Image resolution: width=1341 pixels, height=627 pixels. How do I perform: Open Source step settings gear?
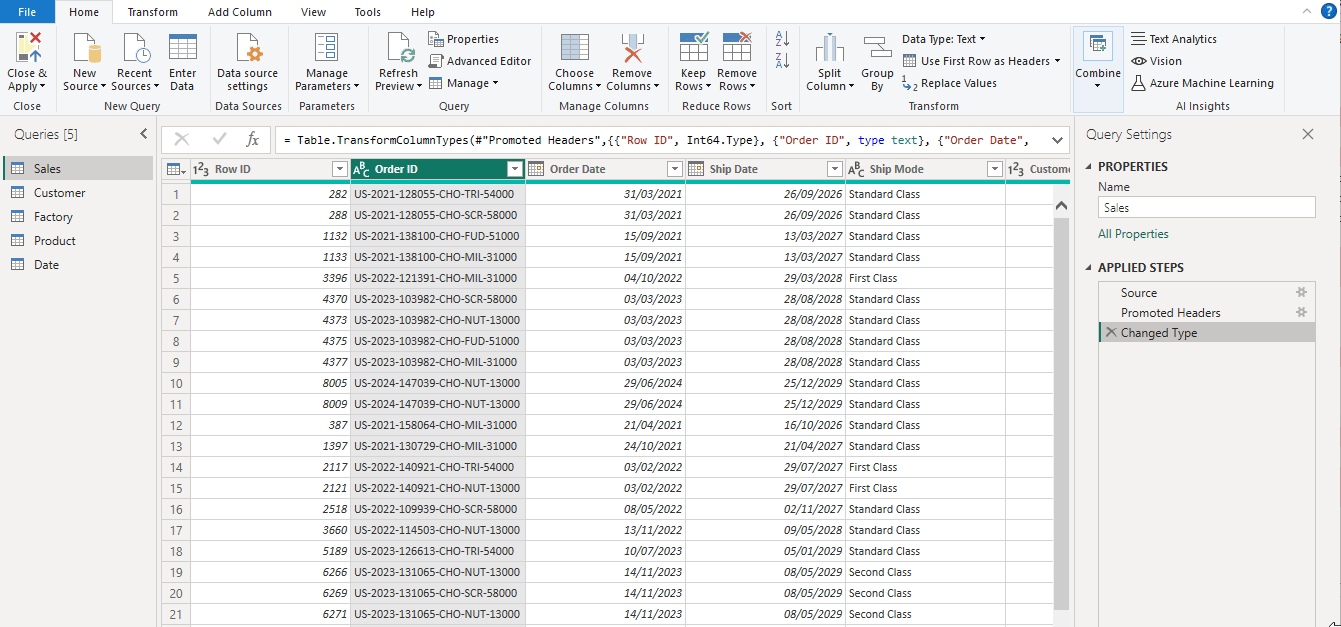click(x=1302, y=292)
